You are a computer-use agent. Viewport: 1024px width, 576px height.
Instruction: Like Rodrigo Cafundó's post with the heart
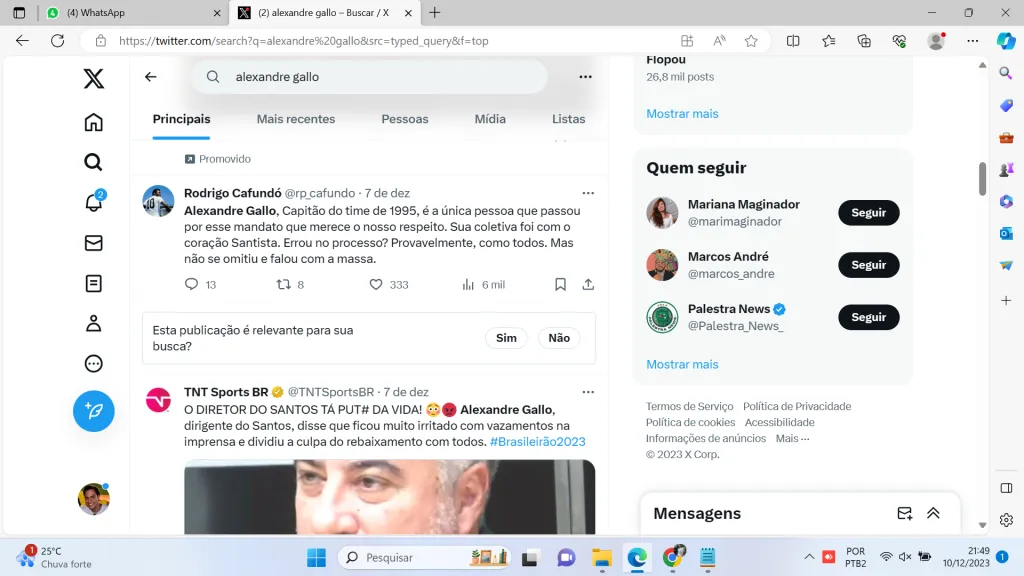376,284
